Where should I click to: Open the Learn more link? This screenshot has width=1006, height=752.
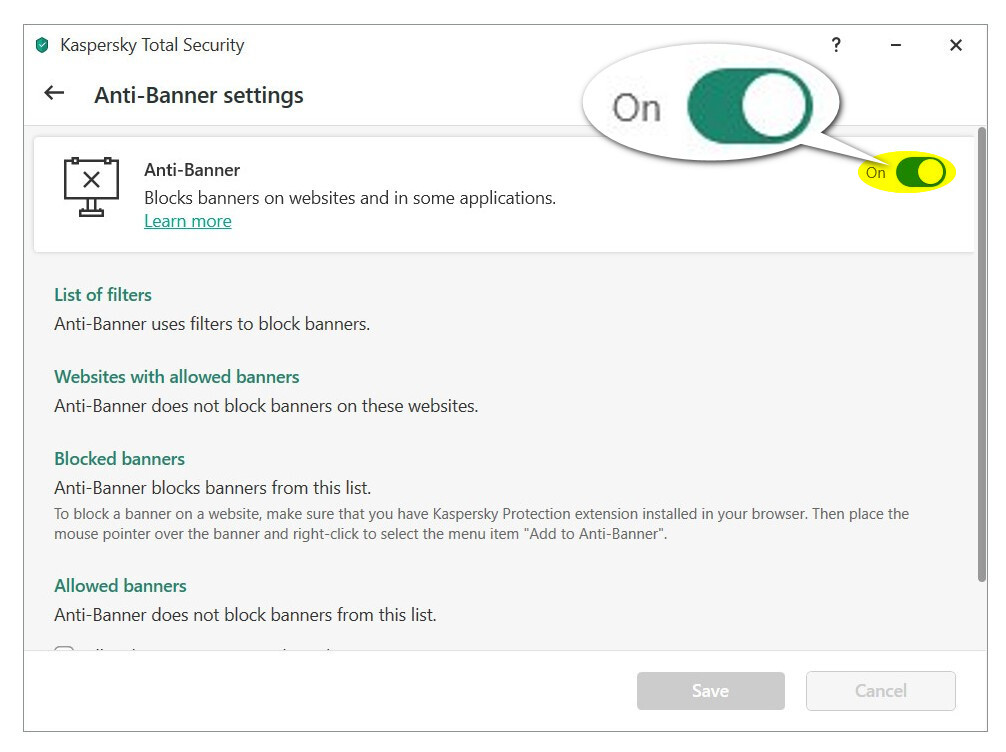tap(187, 221)
